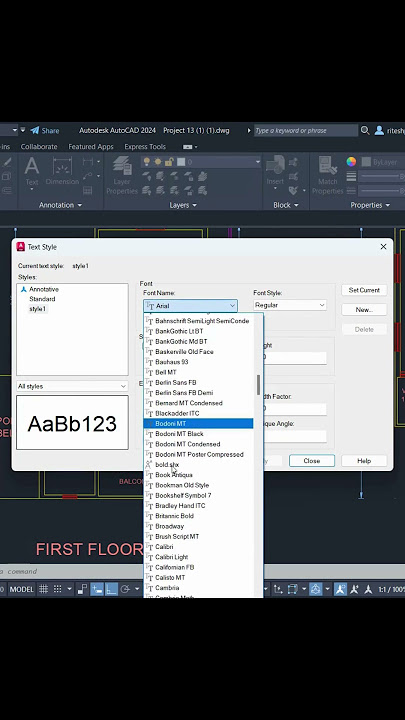Select Bauhaus 93 in font list
The image size is (405, 720).
(198, 362)
